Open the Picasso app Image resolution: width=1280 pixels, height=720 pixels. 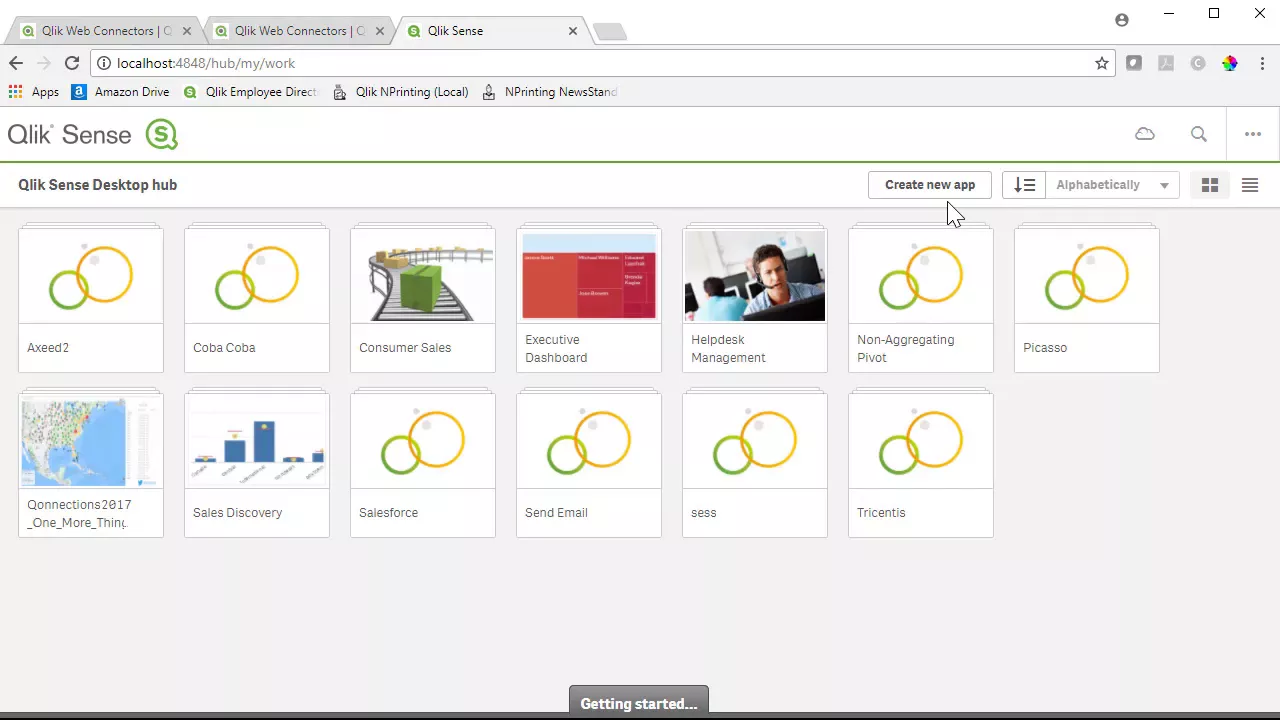(x=1087, y=300)
